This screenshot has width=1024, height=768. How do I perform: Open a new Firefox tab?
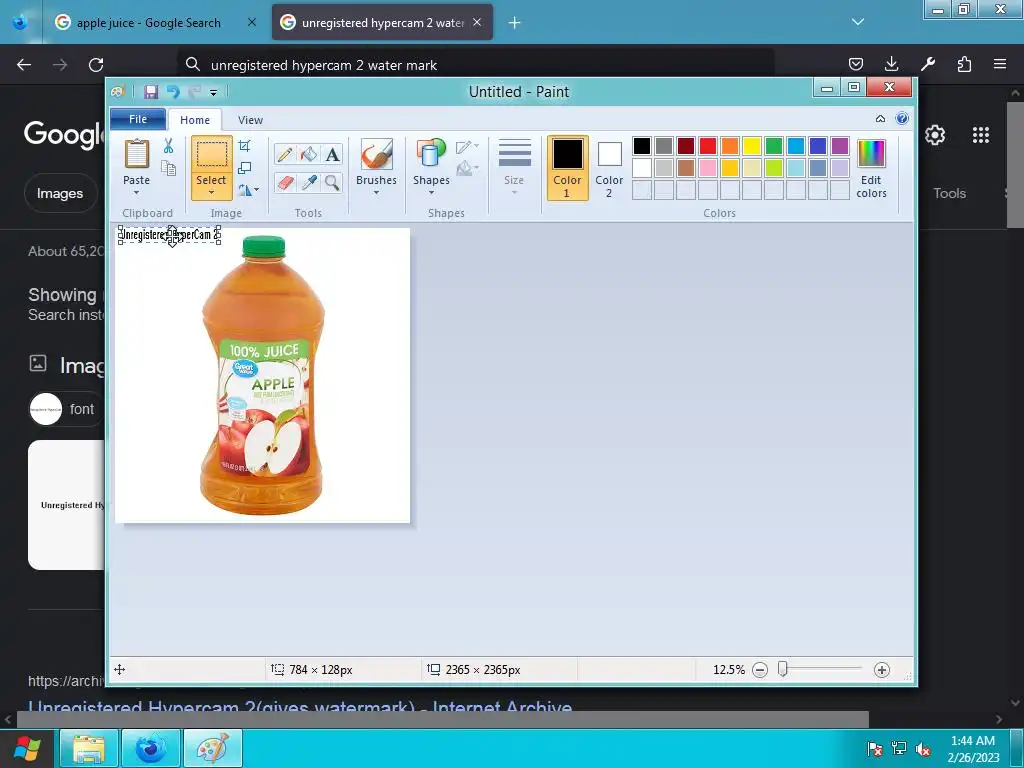[x=515, y=23]
